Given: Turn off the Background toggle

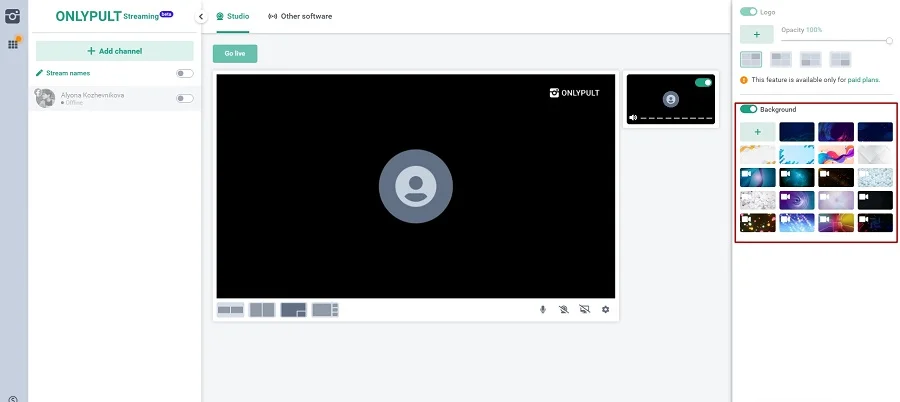Looking at the screenshot, I should (x=748, y=109).
